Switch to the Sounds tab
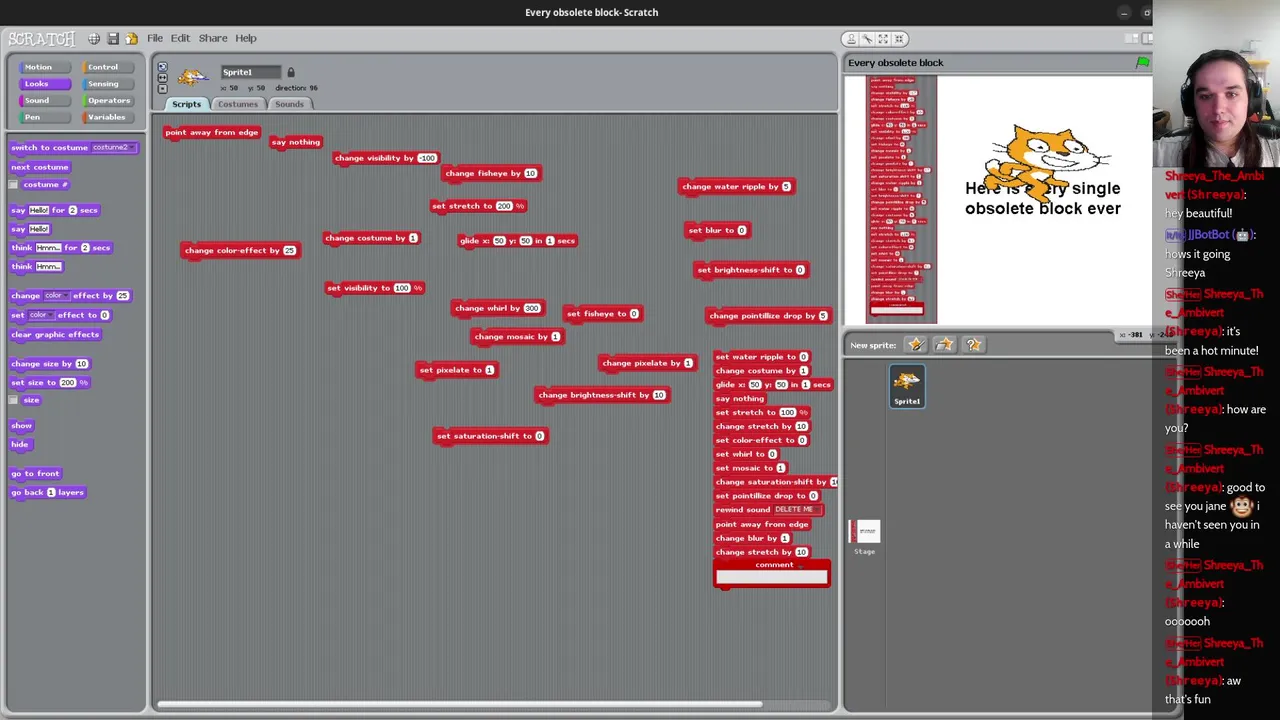This screenshot has width=1280, height=720. [289, 104]
